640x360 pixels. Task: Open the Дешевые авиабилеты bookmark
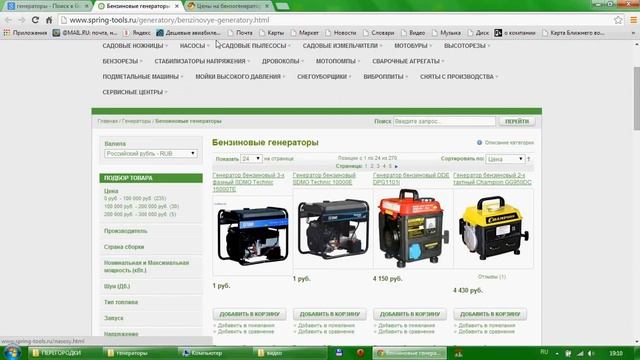pyautogui.click(x=188, y=33)
